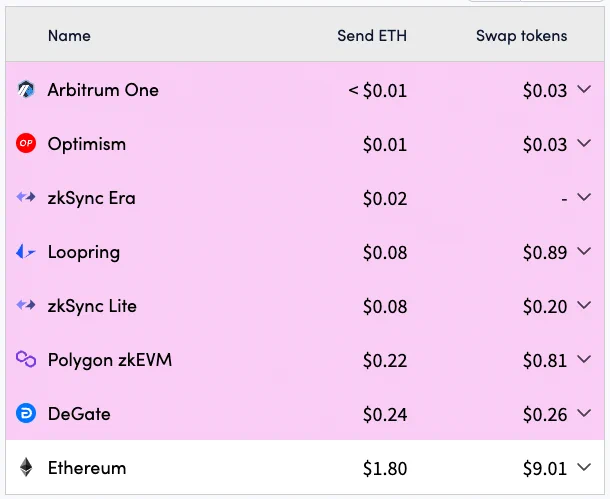Click the zkSync Lite arrows icon
Viewport: 610px width, 499px height.
[x=26, y=305]
